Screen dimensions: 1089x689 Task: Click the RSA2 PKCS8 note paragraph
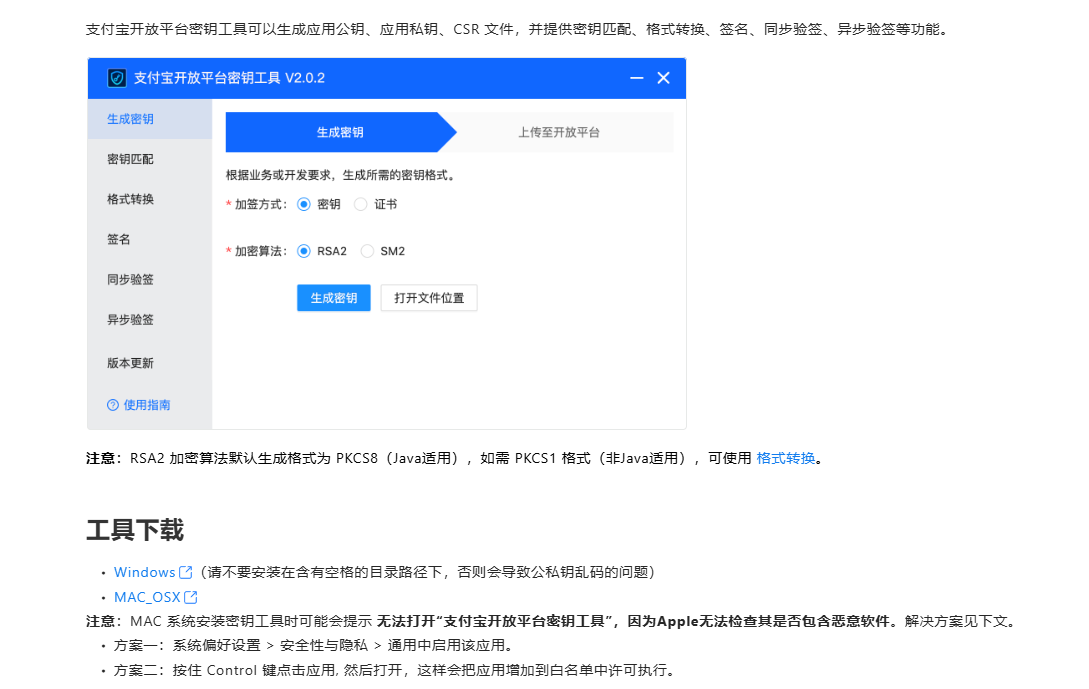coord(455,458)
